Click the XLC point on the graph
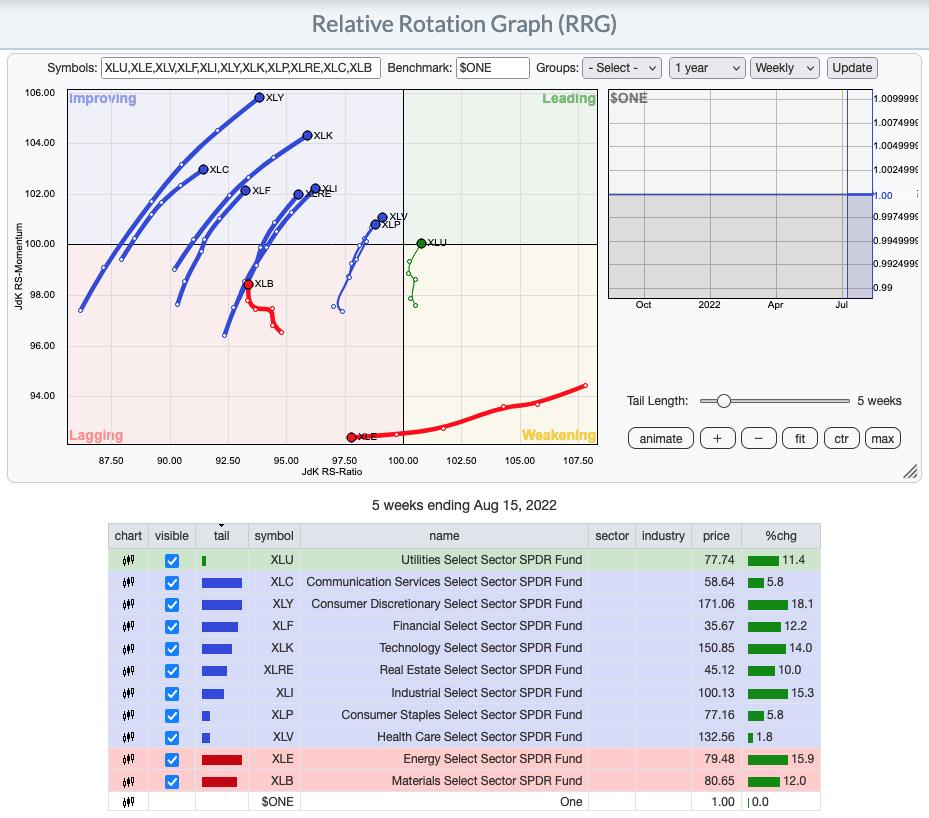Image resolution: width=929 pixels, height=818 pixels. [203, 169]
